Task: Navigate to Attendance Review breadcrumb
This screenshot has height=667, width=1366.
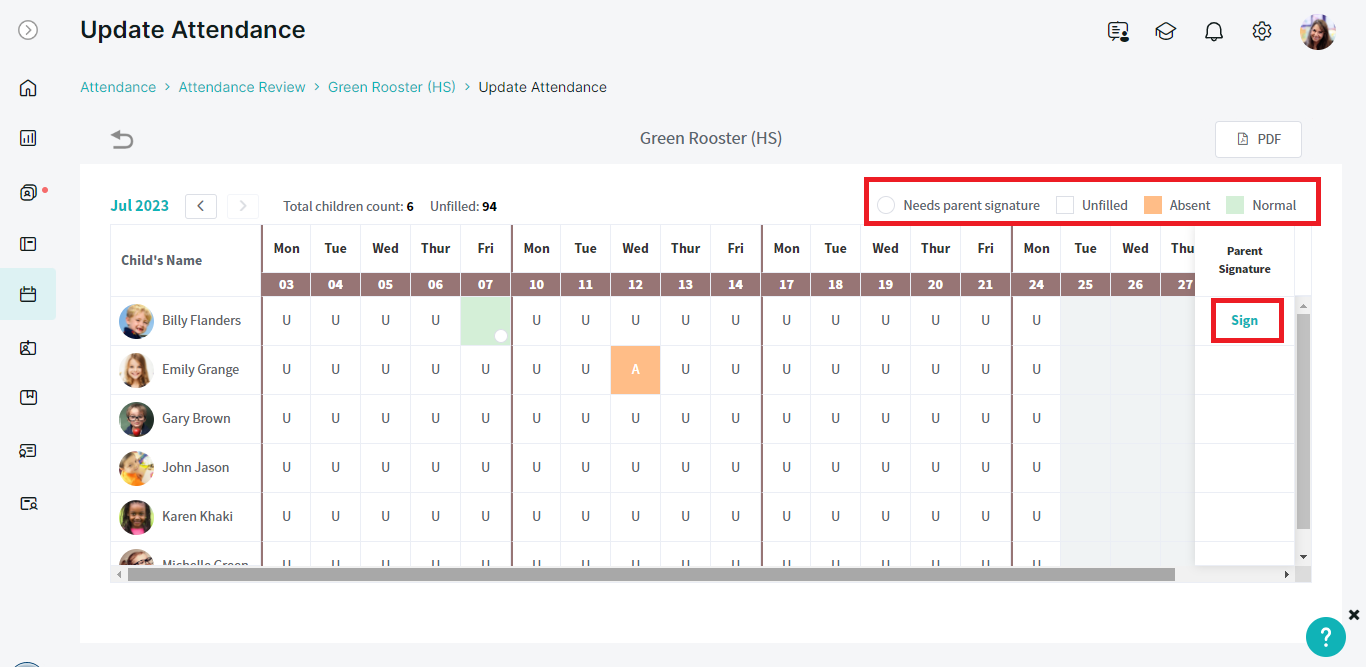Action: [x=242, y=87]
